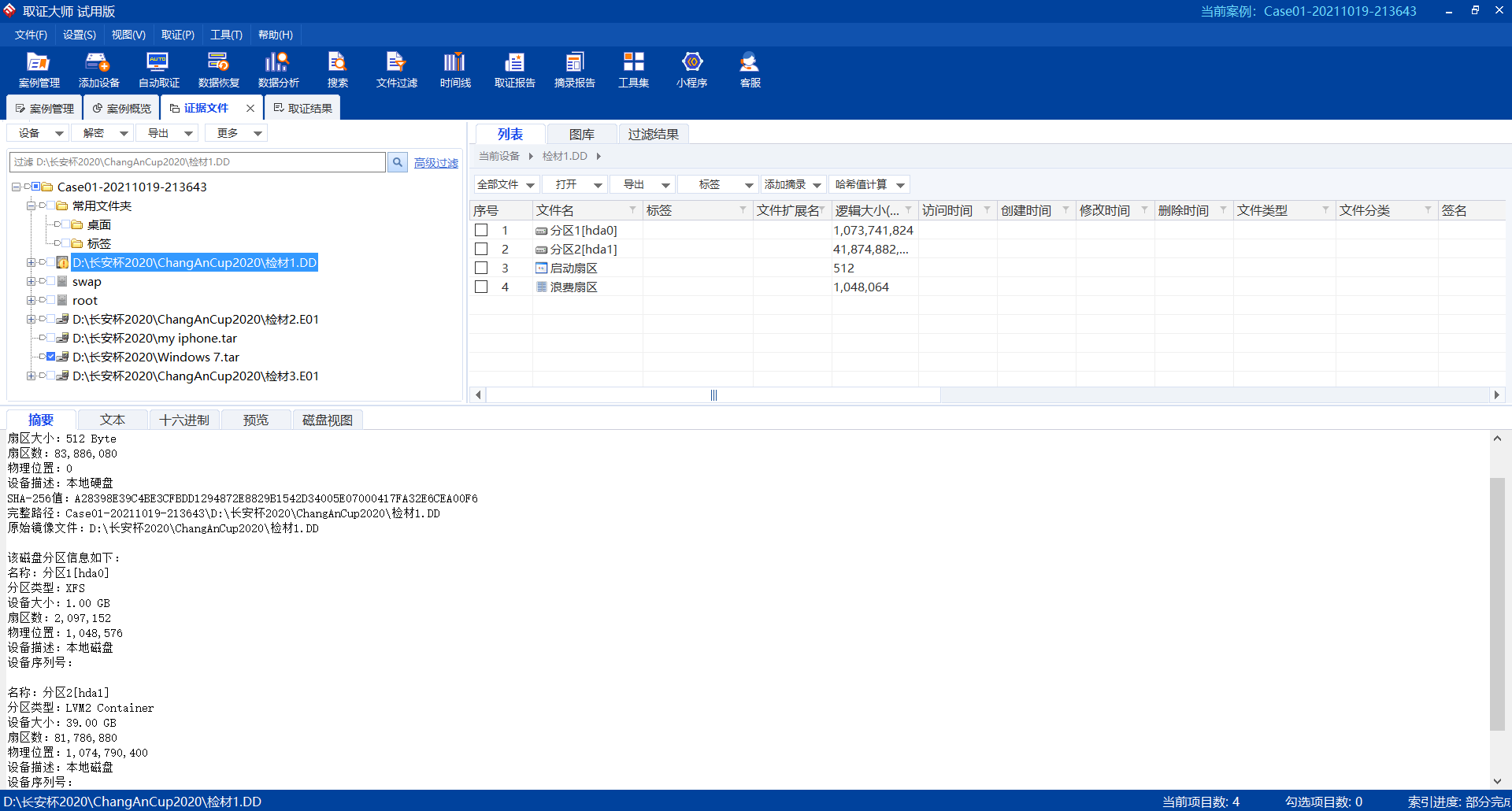Click the 高级过滤 link
The height and width of the screenshot is (811, 1512).
(x=436, y=163)
